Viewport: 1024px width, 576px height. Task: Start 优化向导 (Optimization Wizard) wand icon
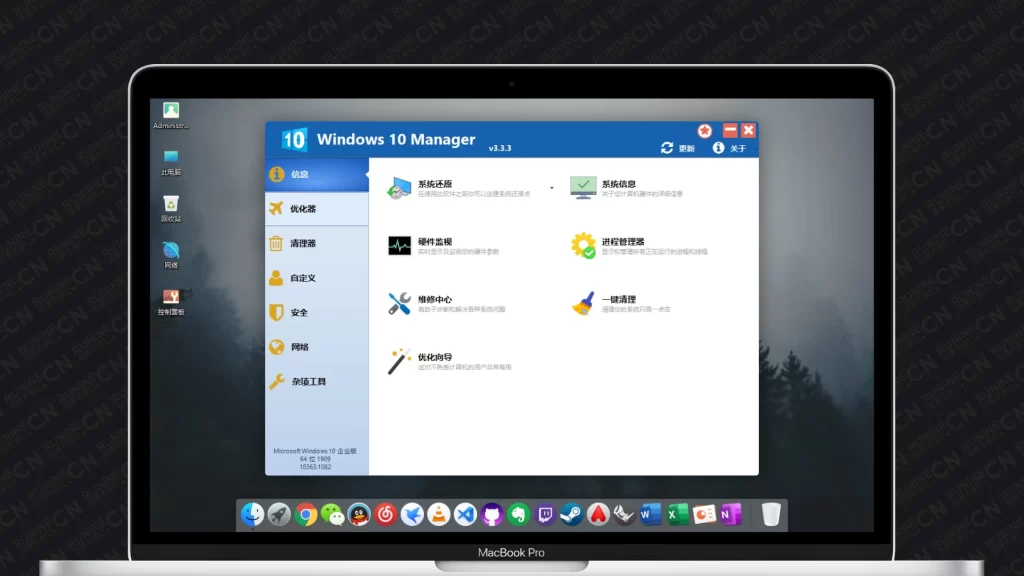400,361
